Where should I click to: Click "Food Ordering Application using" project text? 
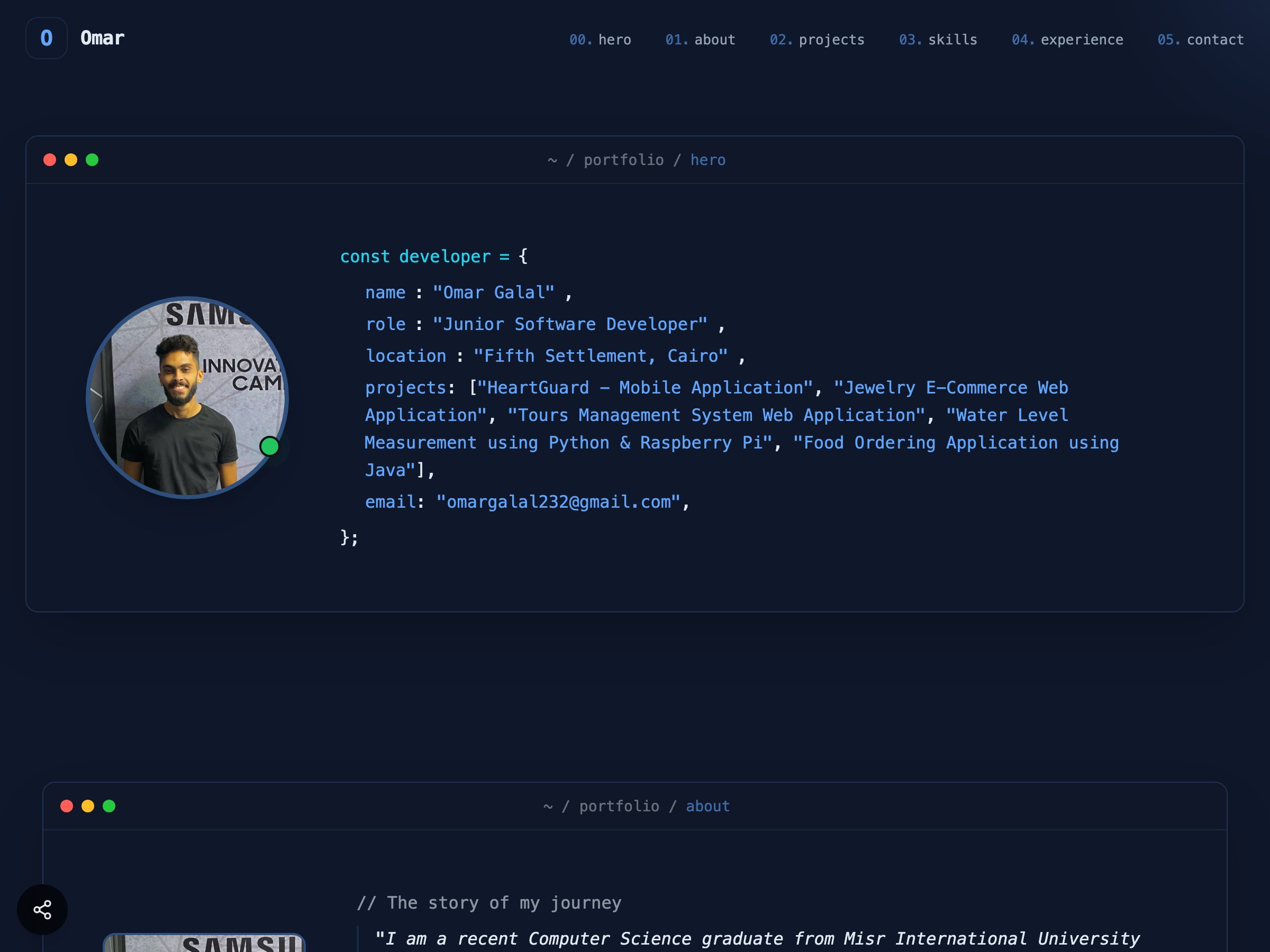tap(956, 443)
